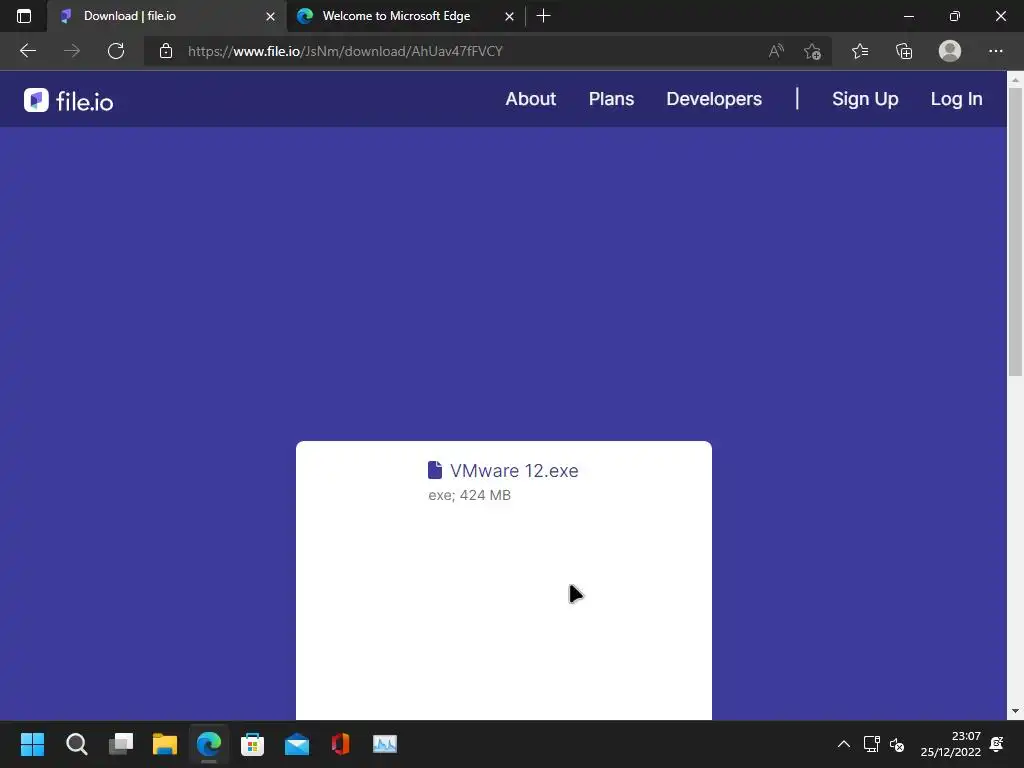This screenshot has width=1024, height=768.
Task: View site information lock icon
Action: click(x=166, y=51)
